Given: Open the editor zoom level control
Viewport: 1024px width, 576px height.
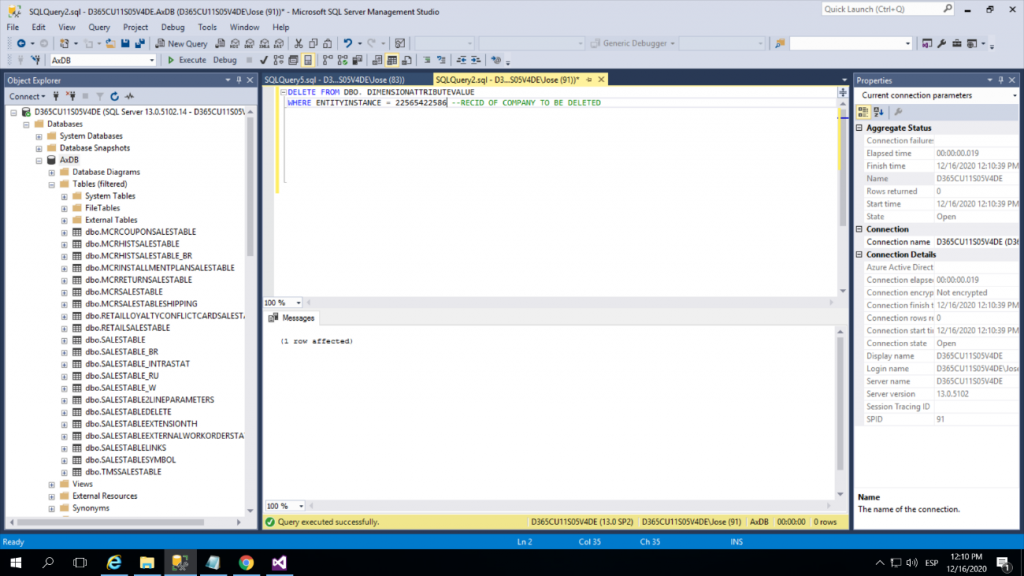Looking at the screenshot, I should click(x=282, y=303).
